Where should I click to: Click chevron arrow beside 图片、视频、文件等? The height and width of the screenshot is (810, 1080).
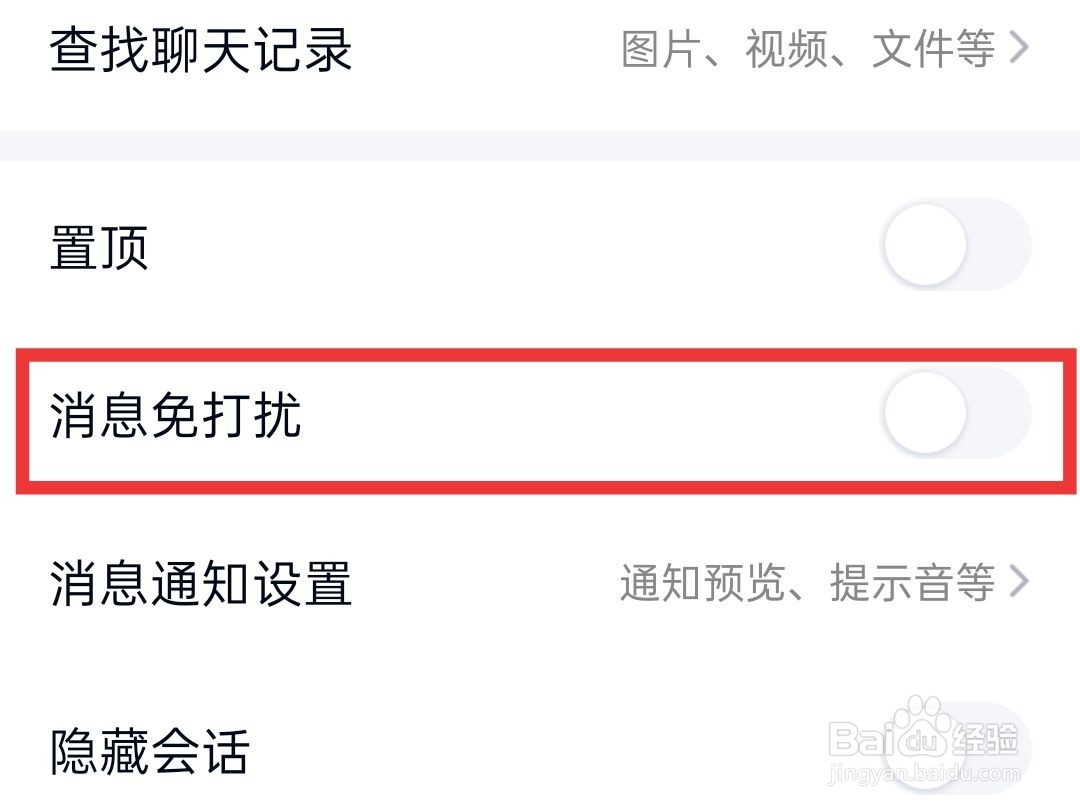(x=1019, y=48)
